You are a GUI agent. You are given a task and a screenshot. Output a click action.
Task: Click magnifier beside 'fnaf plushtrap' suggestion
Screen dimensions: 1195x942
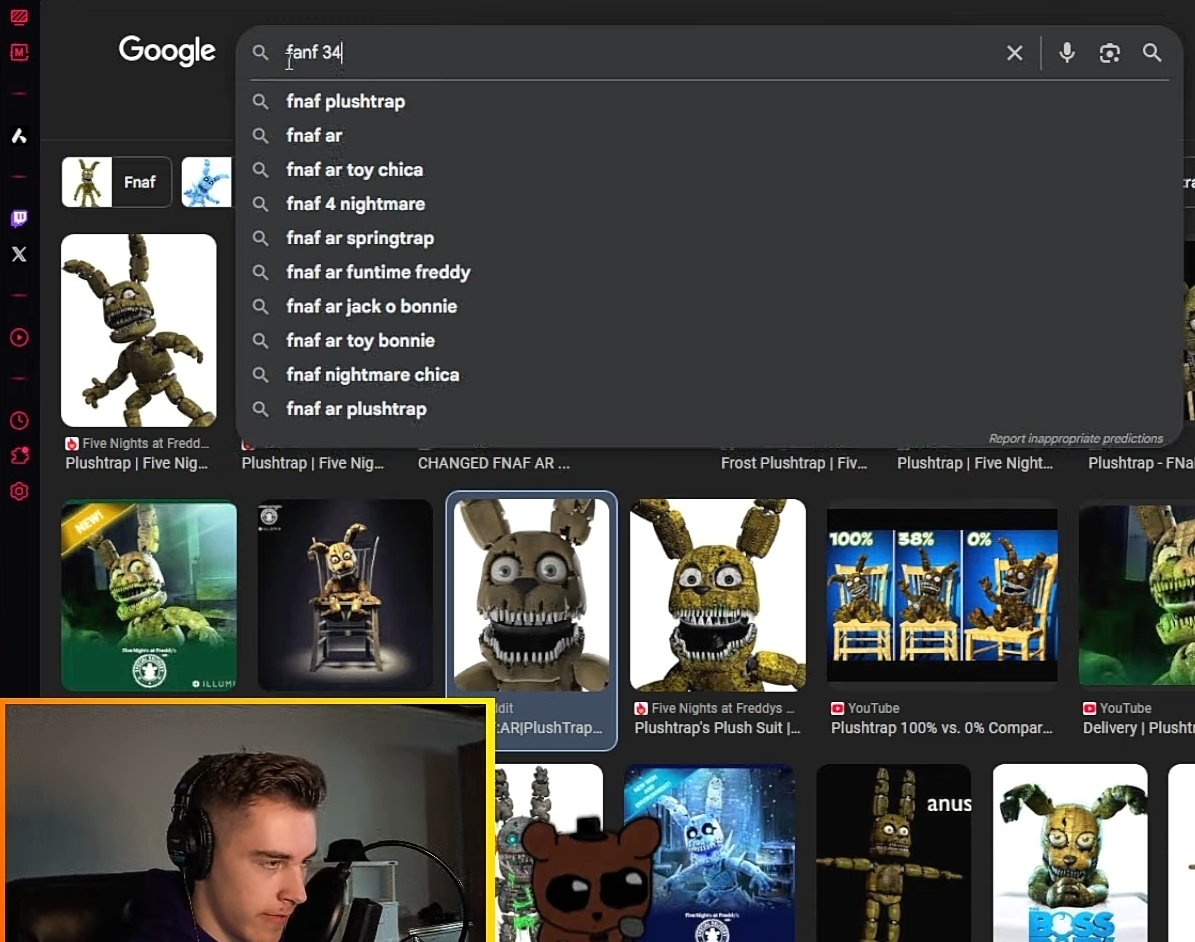[x=260, y=101]
